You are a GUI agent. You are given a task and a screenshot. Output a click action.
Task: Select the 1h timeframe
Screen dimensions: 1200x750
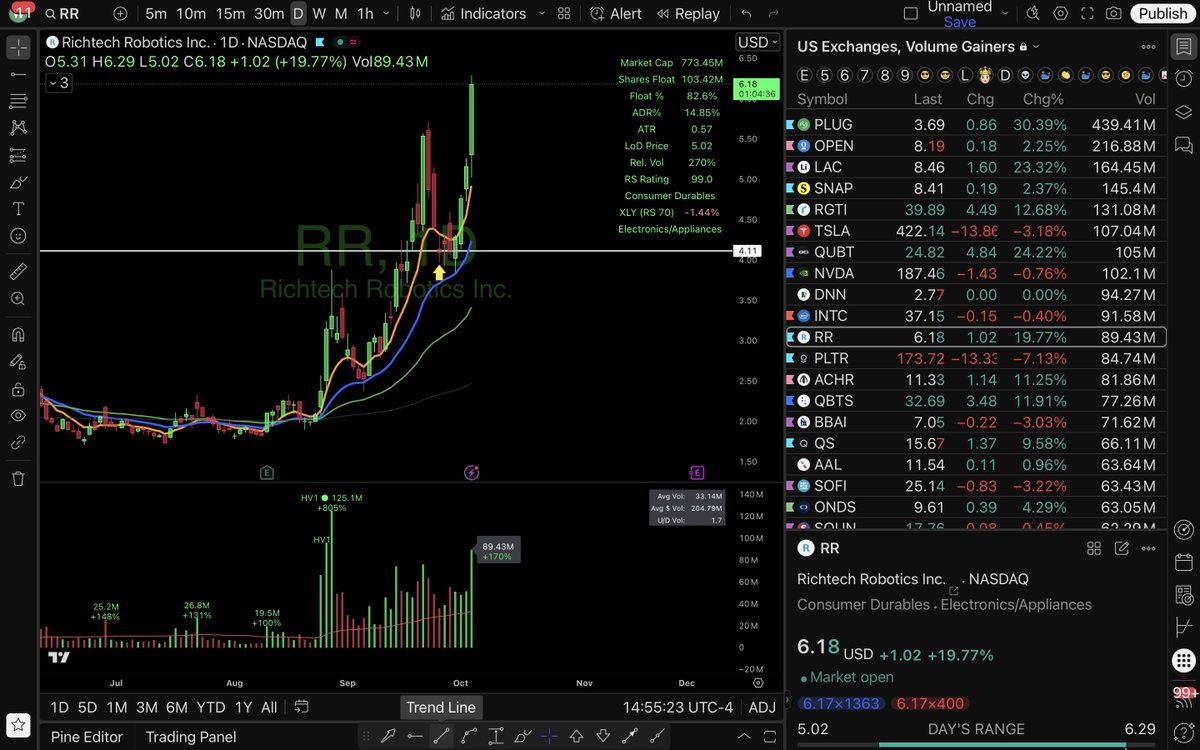(365, 14)
